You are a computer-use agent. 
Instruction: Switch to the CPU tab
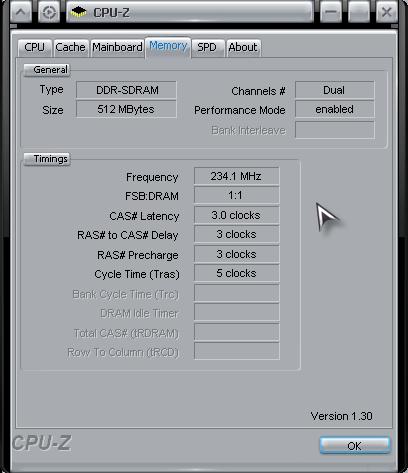[x=34, y=47]
